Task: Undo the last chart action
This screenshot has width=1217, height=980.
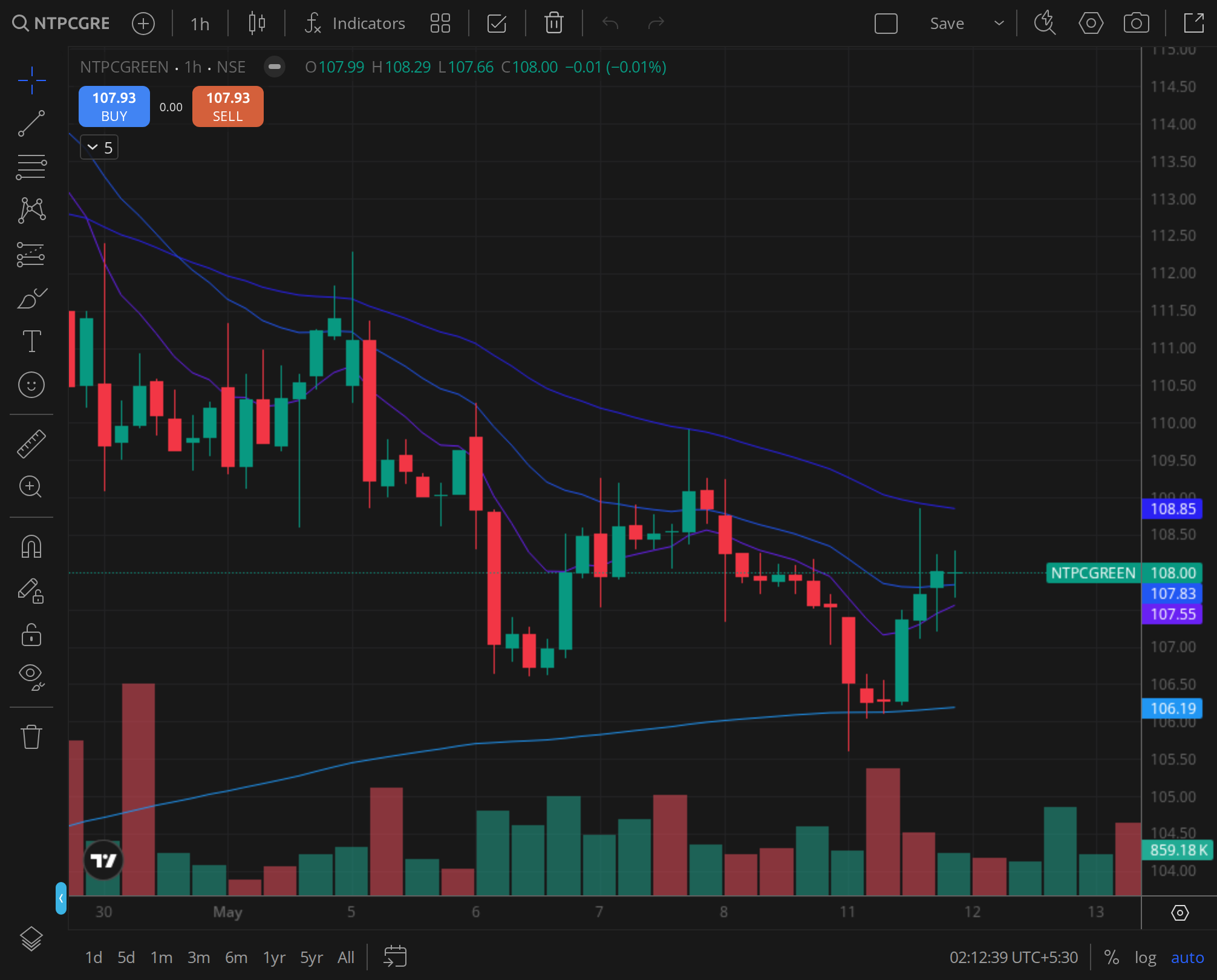Action: [610, 24]
